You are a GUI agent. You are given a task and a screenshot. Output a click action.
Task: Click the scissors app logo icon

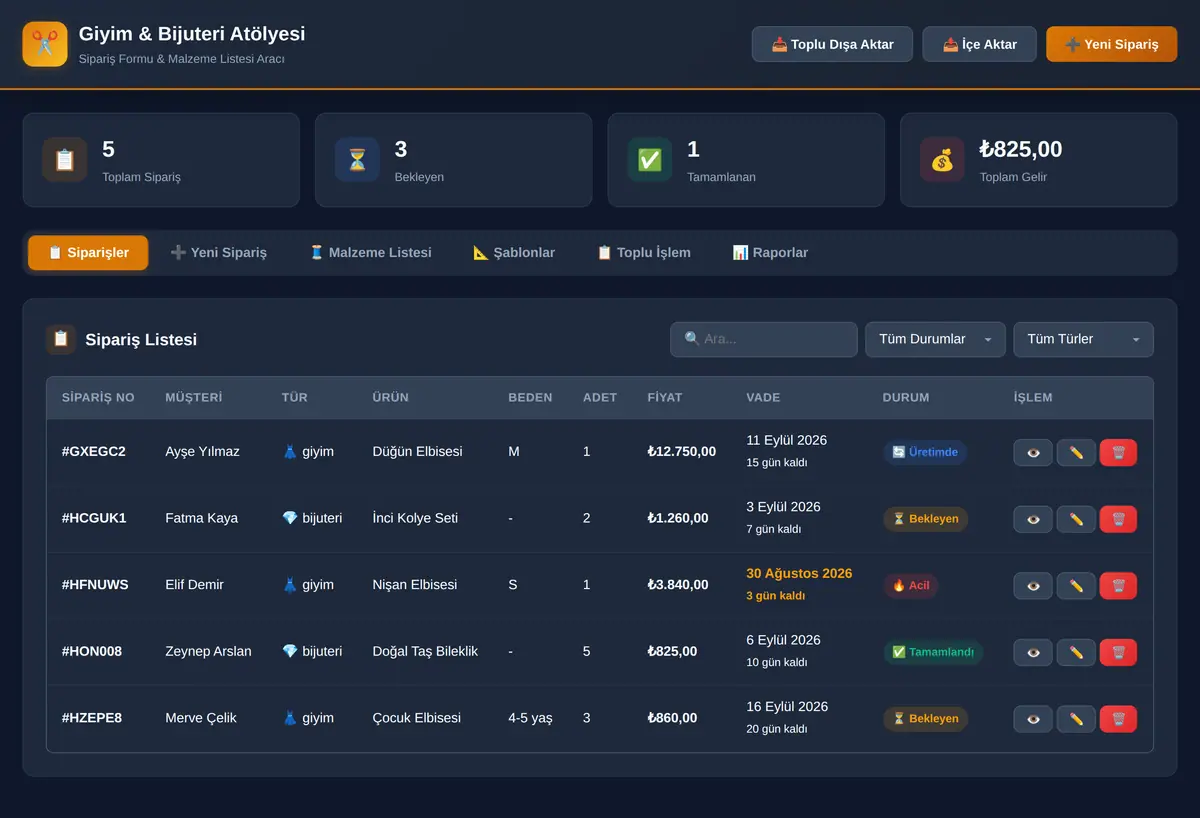[x=45, y=44]
